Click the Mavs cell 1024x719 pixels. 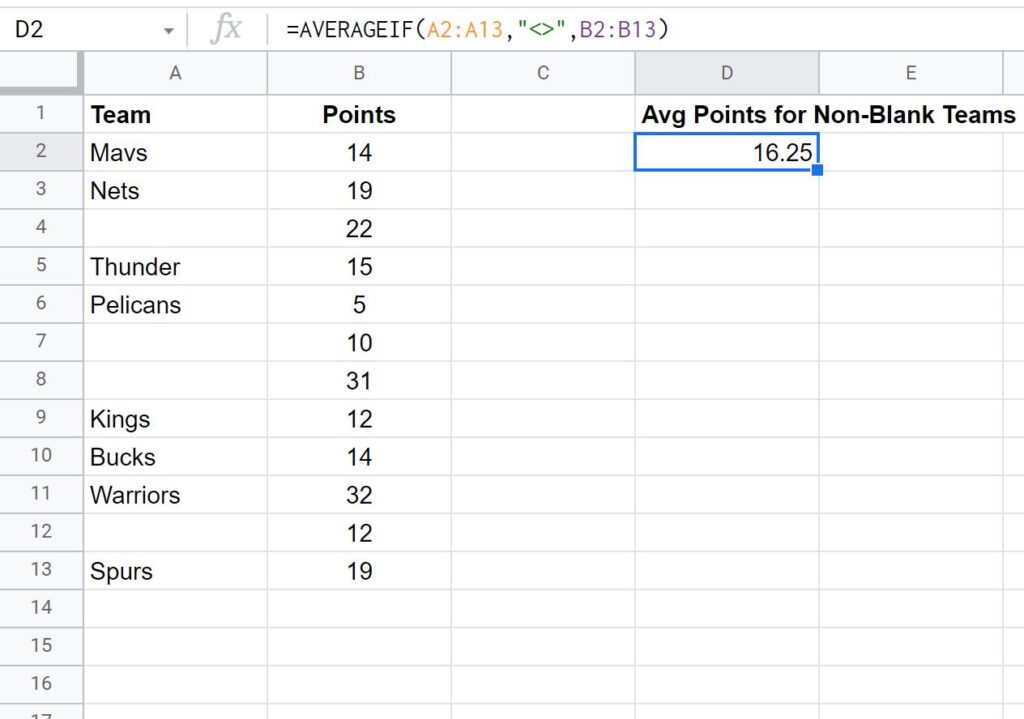coord(176,152)
